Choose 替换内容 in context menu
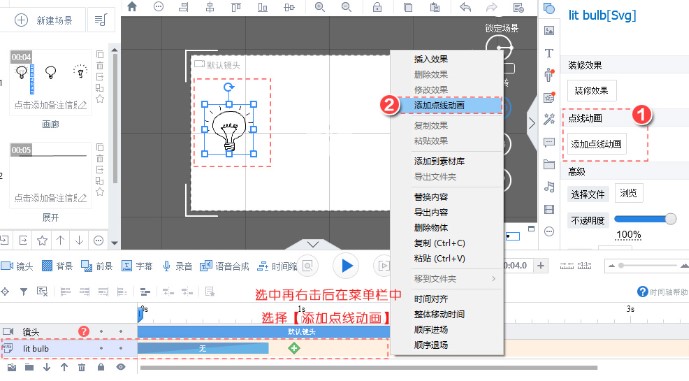Viewport: 689px width, 381px height. pos(431,197)
